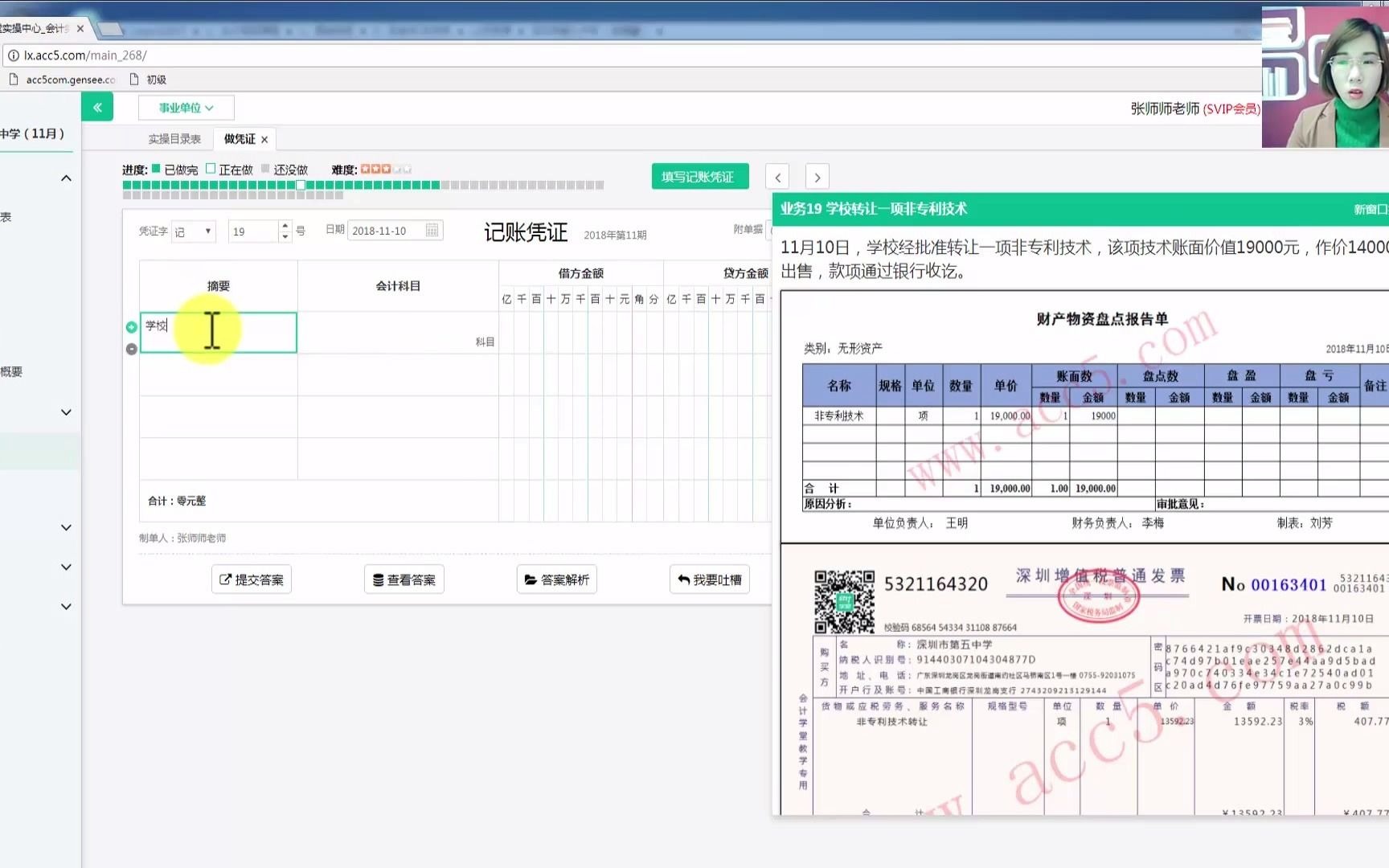Viewport: 1389px width, 868px height.
Task: Go to next task with right arrow
Action: click(817, 177)
